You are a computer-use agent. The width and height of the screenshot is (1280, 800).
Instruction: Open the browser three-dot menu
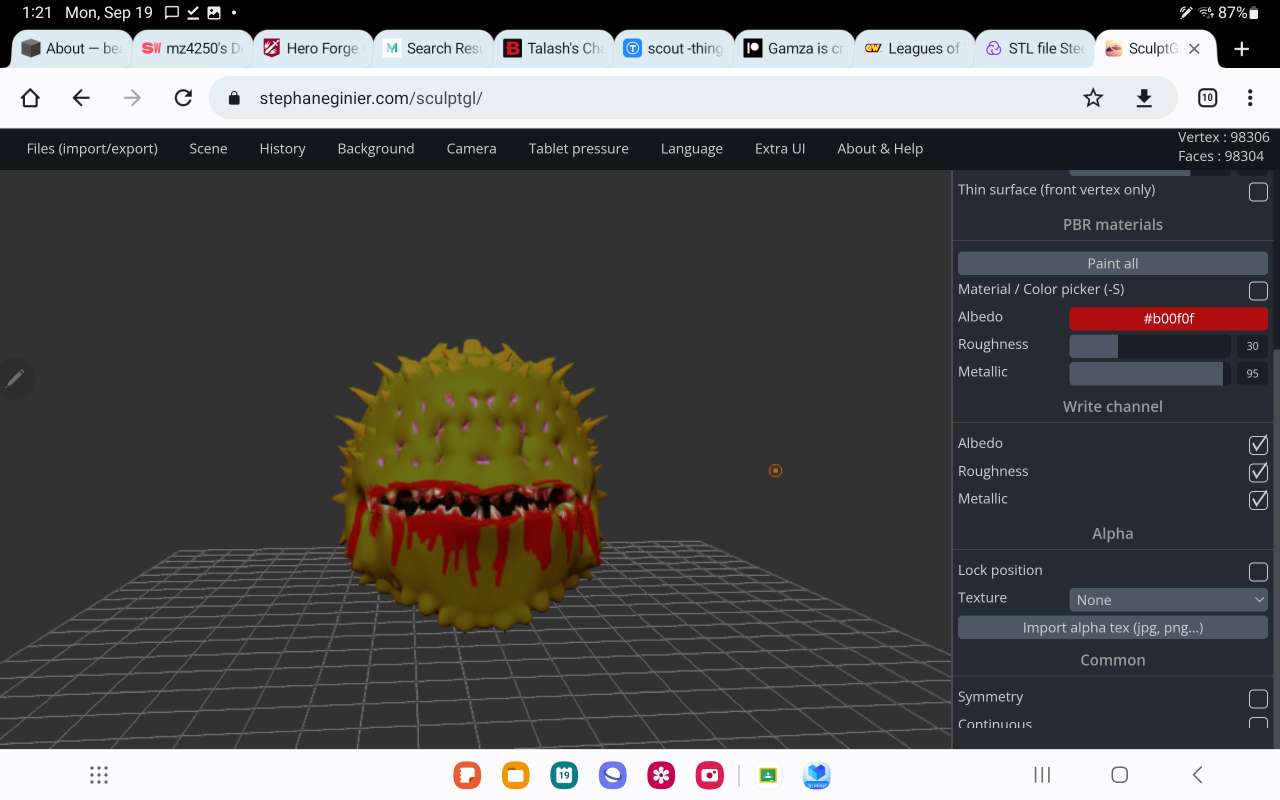click(1250, 98)
